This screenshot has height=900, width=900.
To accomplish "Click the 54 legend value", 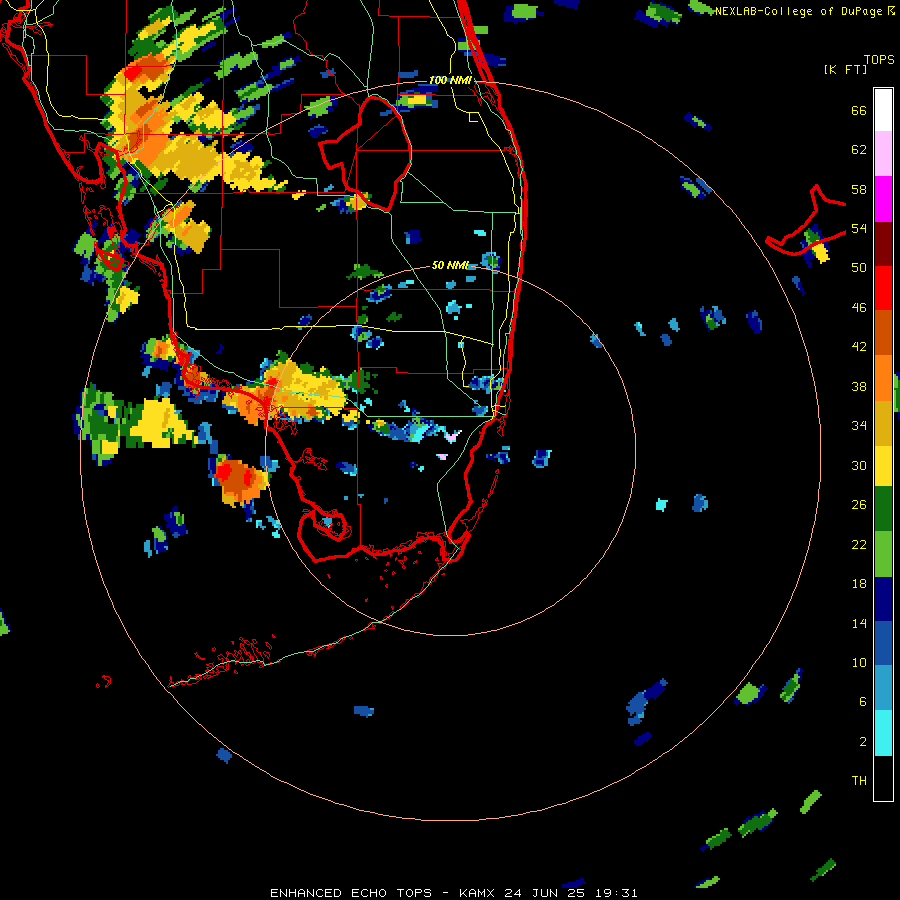I will pyautogui.click(x=859, y=228).
